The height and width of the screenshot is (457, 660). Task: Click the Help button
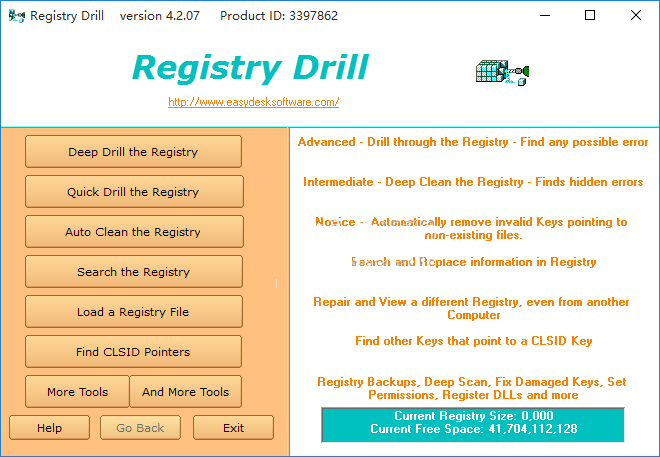click(x=49, y=428)
